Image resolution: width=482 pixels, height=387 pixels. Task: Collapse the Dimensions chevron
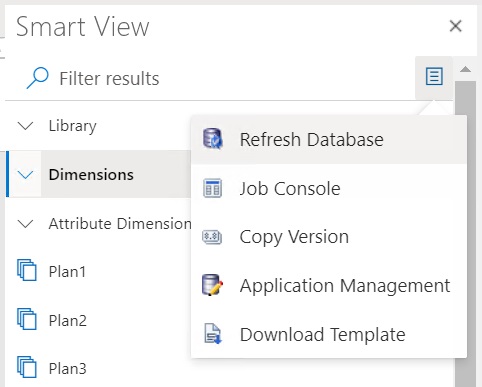pos(25,174)
